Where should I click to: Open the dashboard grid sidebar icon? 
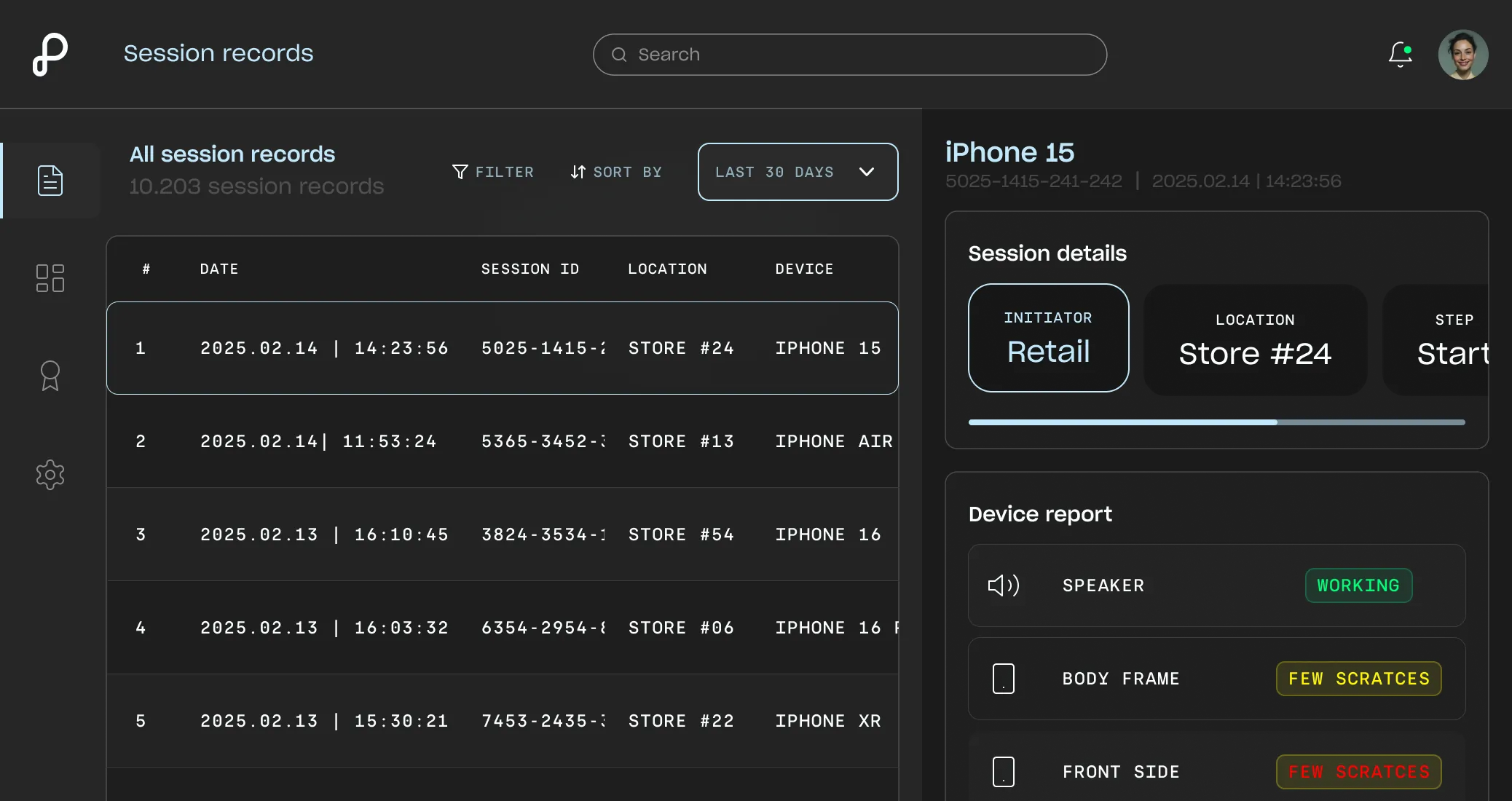point(50,278)
